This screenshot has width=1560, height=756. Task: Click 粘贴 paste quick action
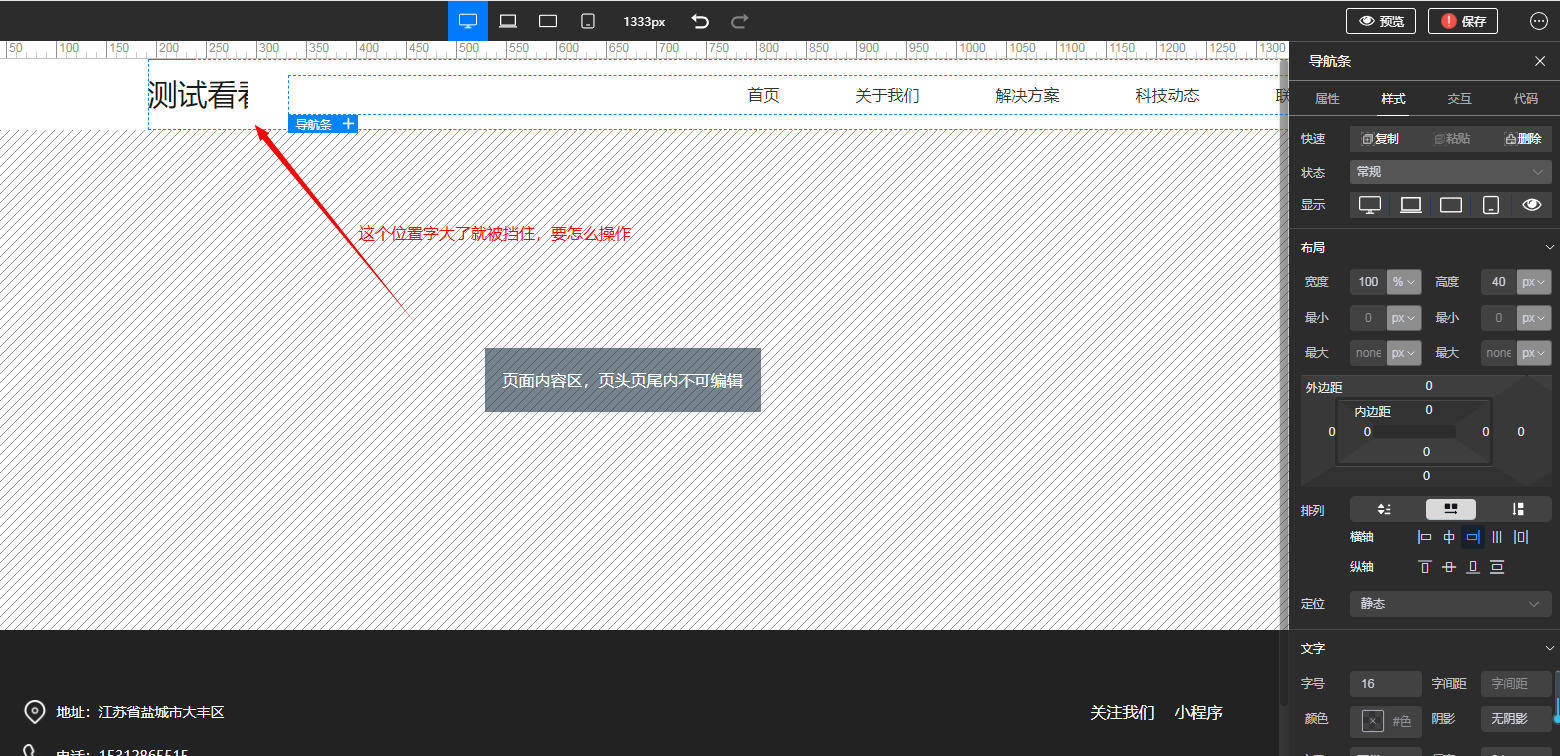pyautogui.click(x=1452, y=139)
